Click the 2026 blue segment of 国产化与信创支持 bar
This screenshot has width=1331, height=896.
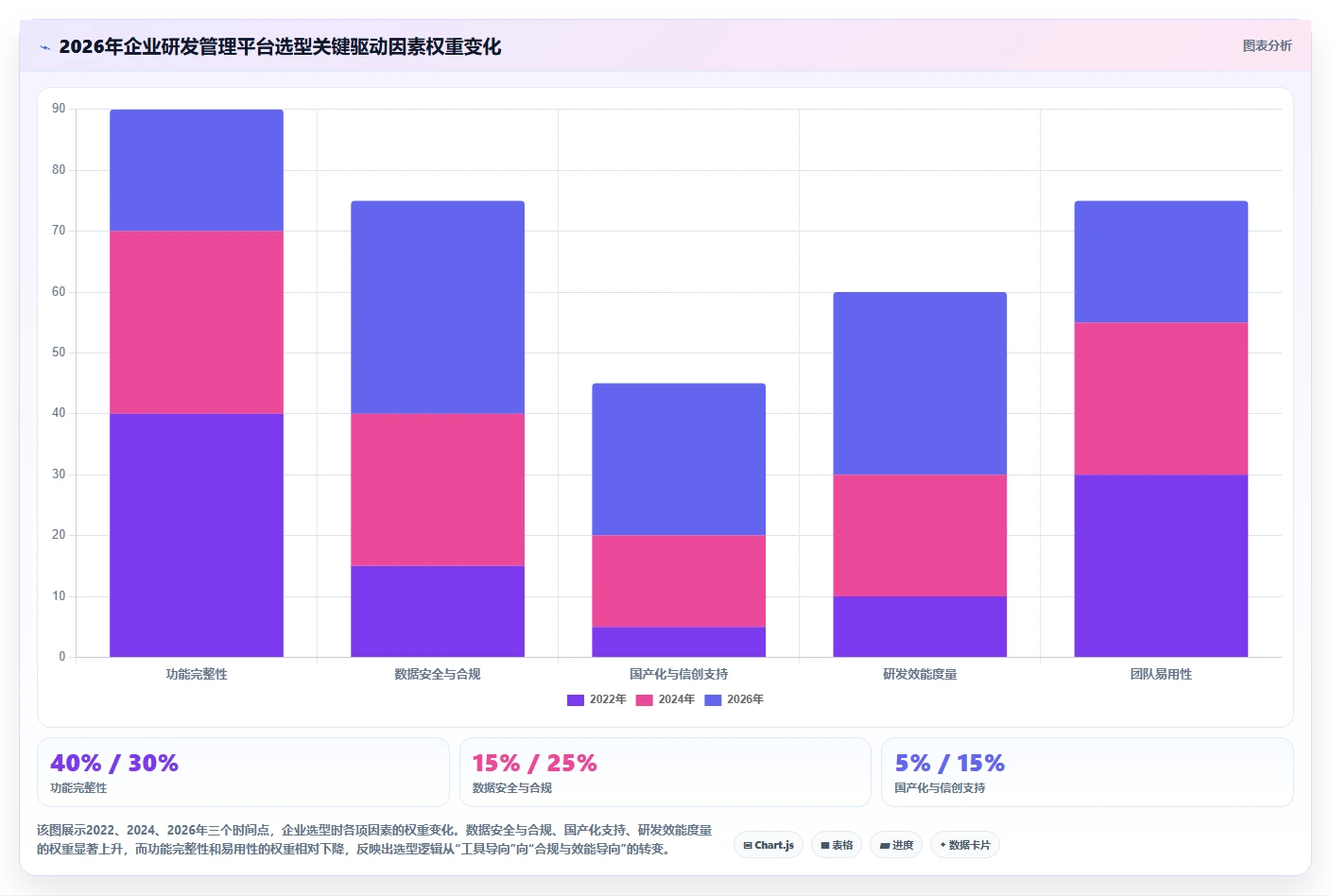click(679, 459)
